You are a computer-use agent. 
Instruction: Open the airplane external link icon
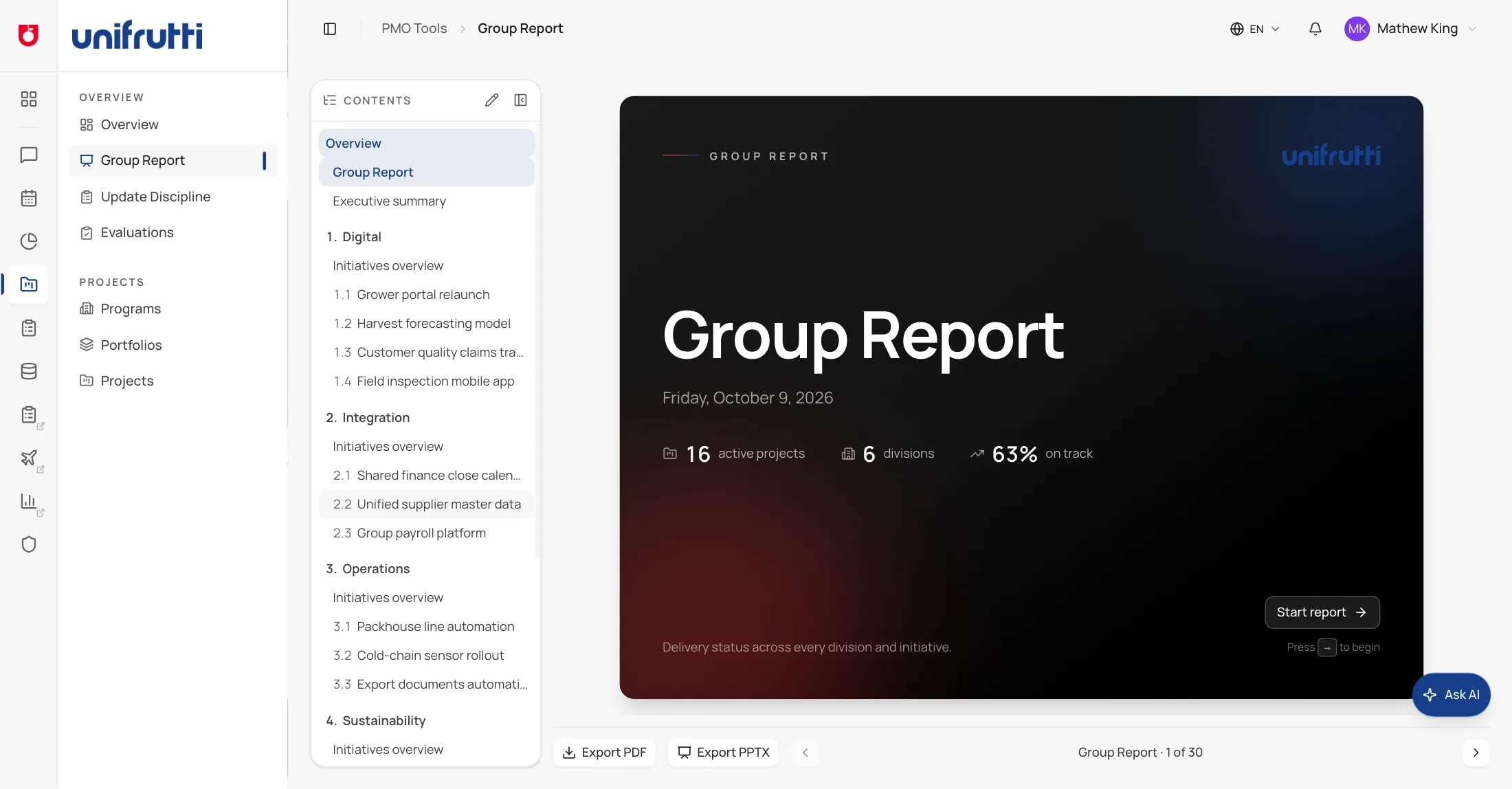tap(30, 458)
